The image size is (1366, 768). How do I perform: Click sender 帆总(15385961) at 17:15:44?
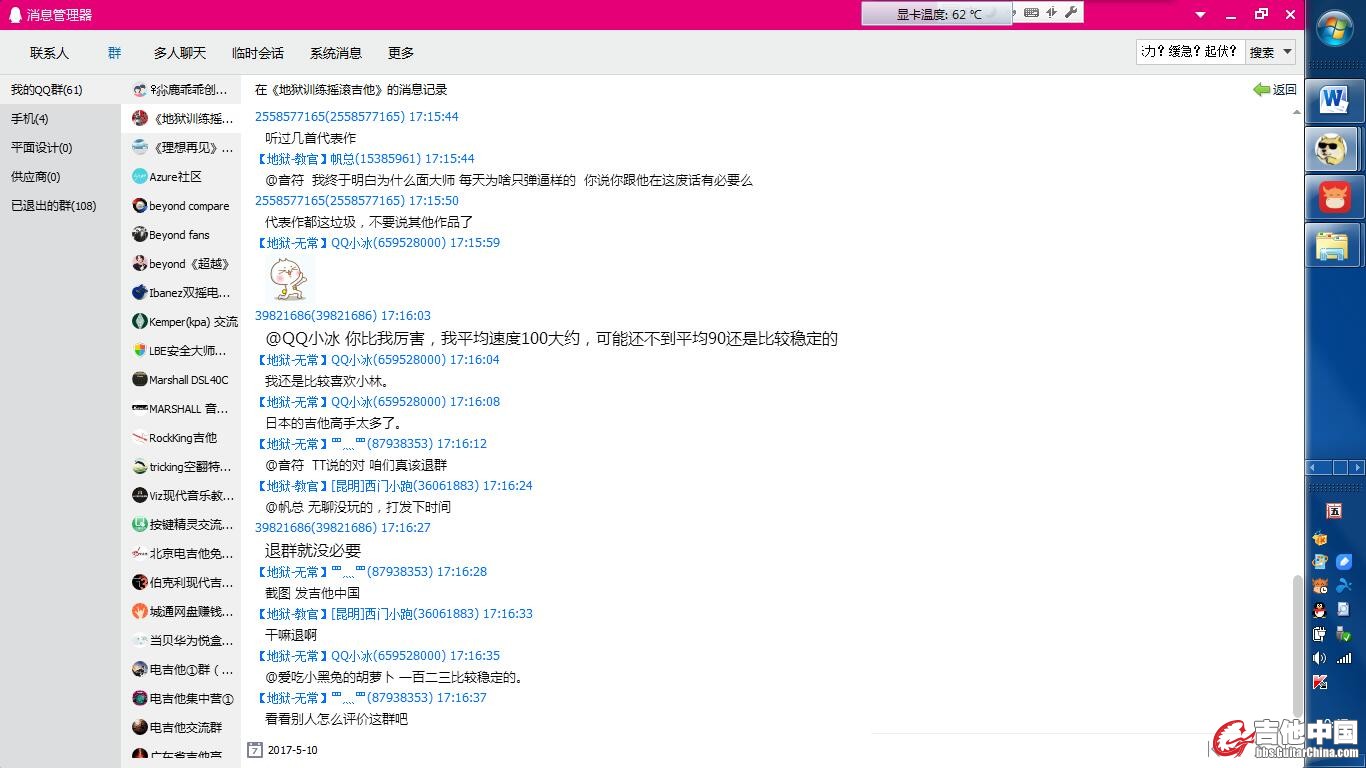click(x=365, y=159)
